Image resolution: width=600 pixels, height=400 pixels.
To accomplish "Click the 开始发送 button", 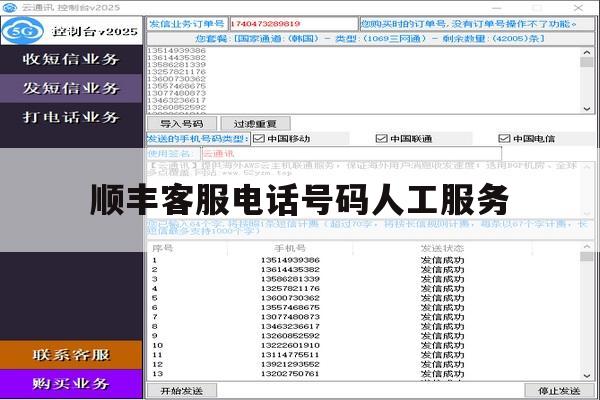I will tap(182, 391).
